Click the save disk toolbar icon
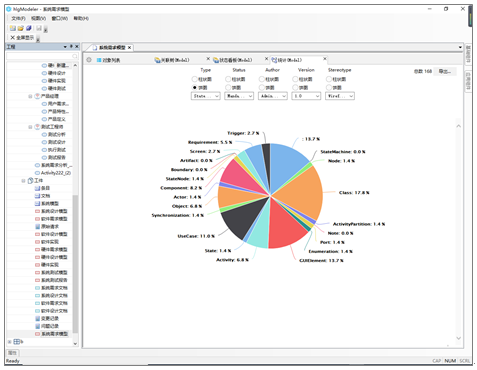Viewport: 477px width, 370px height. [39, 28]
